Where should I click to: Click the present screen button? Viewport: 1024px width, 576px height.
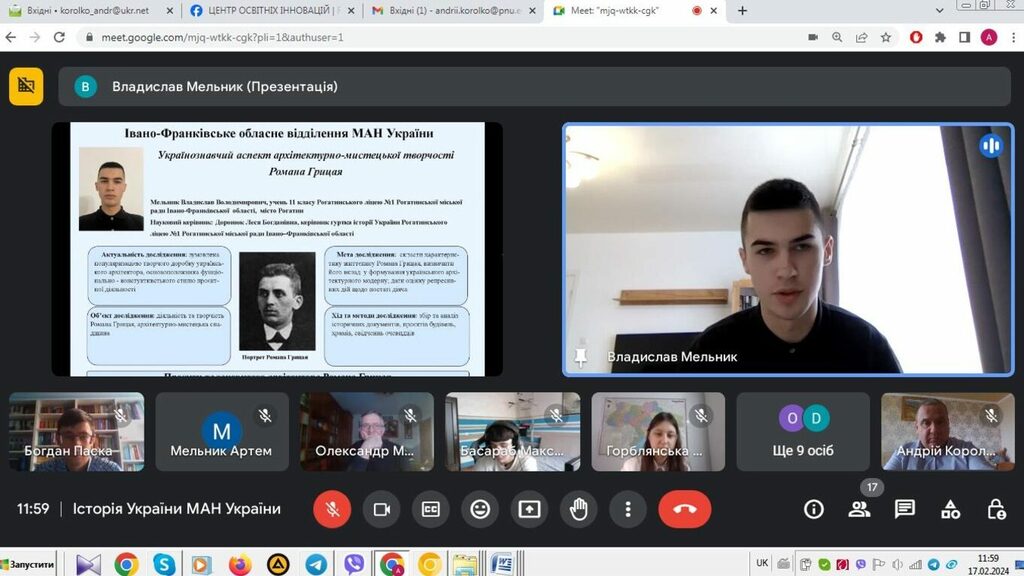pyautogui.click(x=529, y=509)
